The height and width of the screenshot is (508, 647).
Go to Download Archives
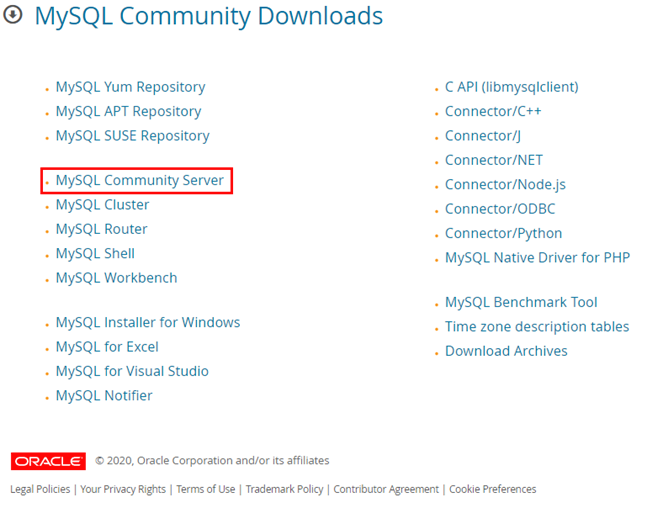(x=506, y=351)
